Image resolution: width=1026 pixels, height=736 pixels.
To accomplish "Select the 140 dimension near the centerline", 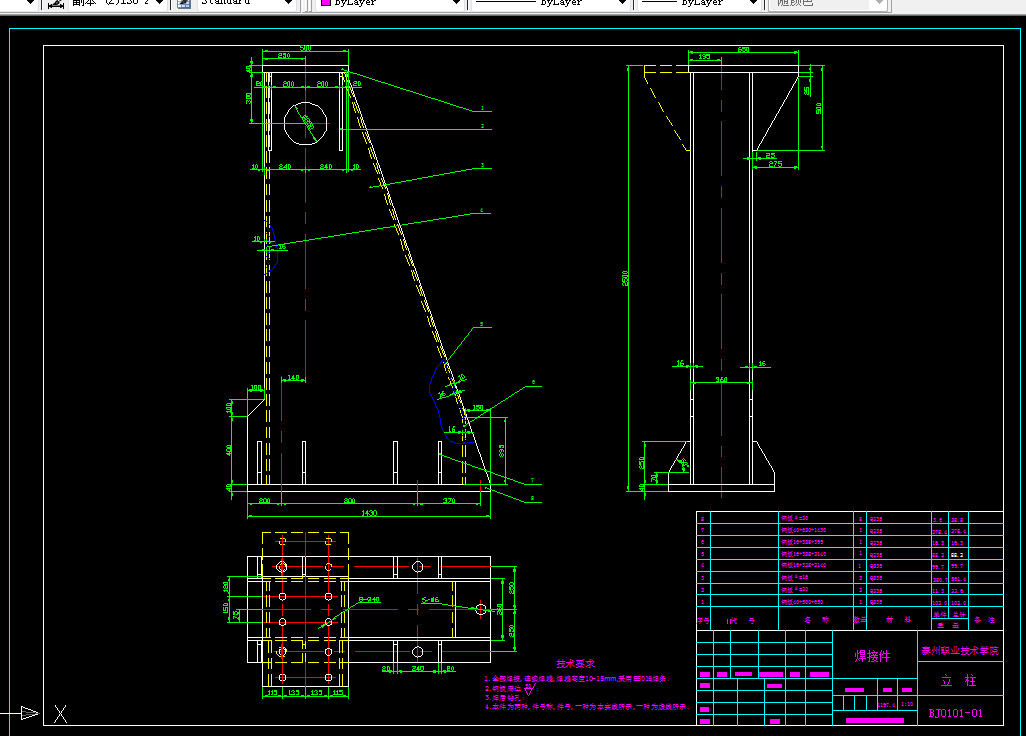I will coord(293,377).
